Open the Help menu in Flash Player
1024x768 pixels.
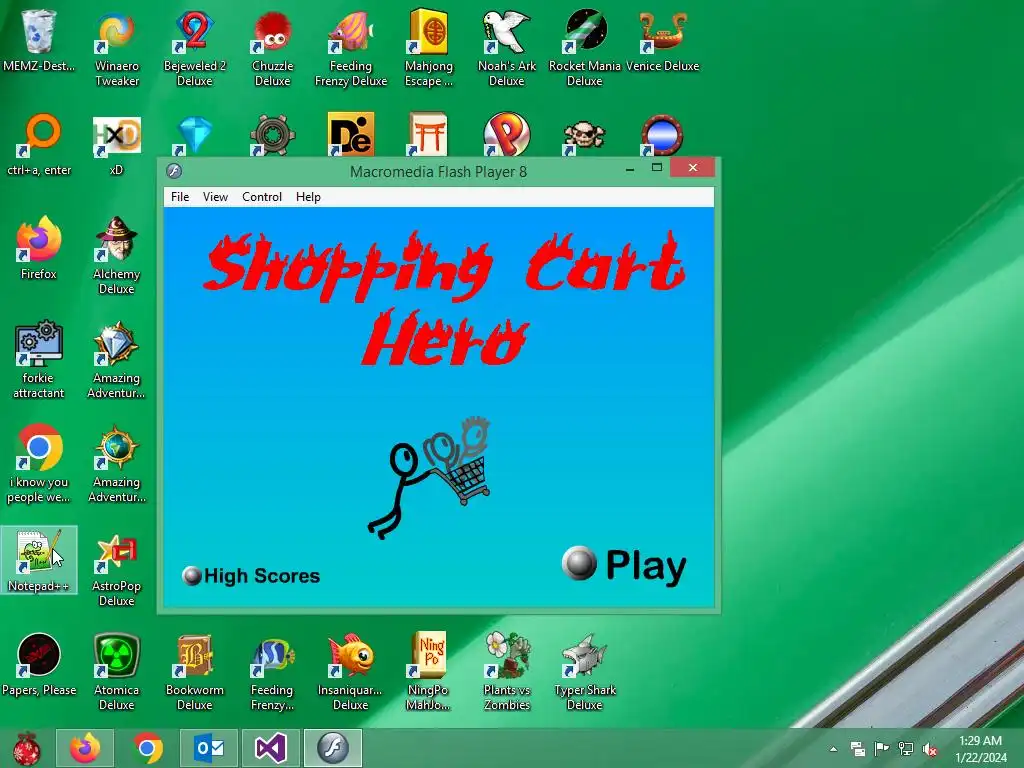[x=308, y=197]
